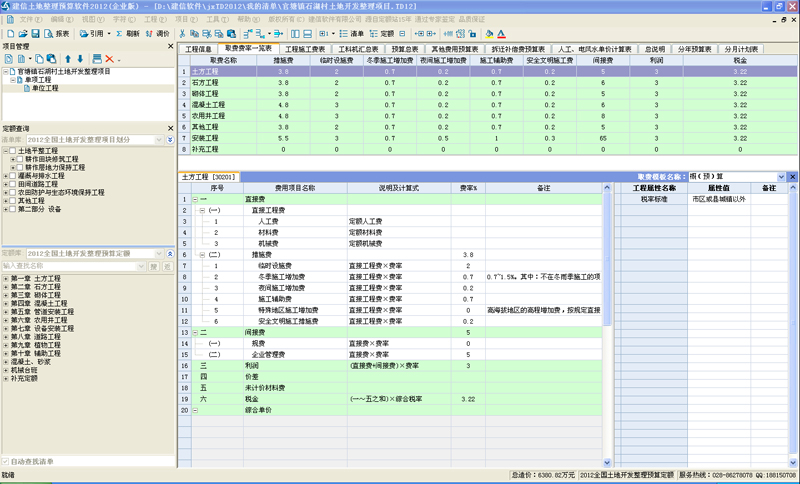Screen dimensions: 800x484
Task: Open the 取费模板名称 dropdown
Action: pos(780,176)
